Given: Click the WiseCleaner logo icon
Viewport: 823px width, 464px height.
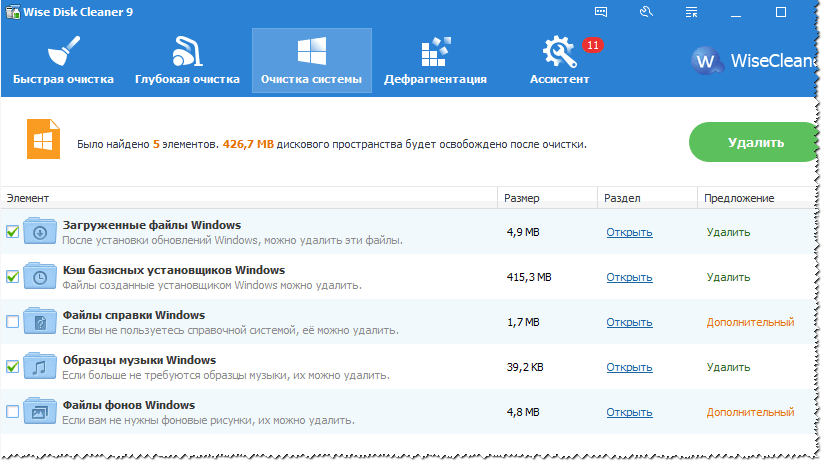Looking at the screenshot, I should click(x=708, y=60).
